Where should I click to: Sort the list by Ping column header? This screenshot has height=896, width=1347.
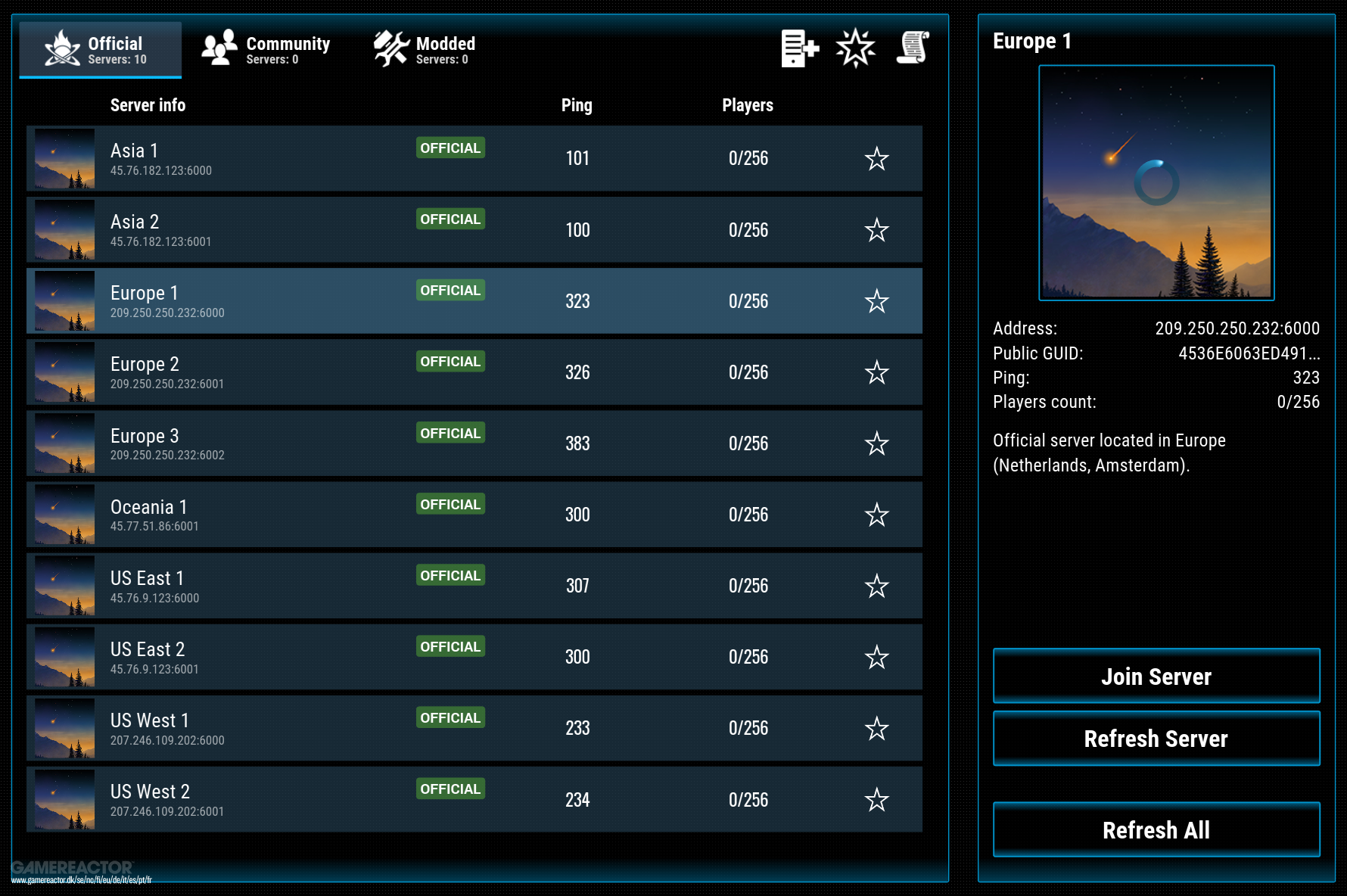577,105
